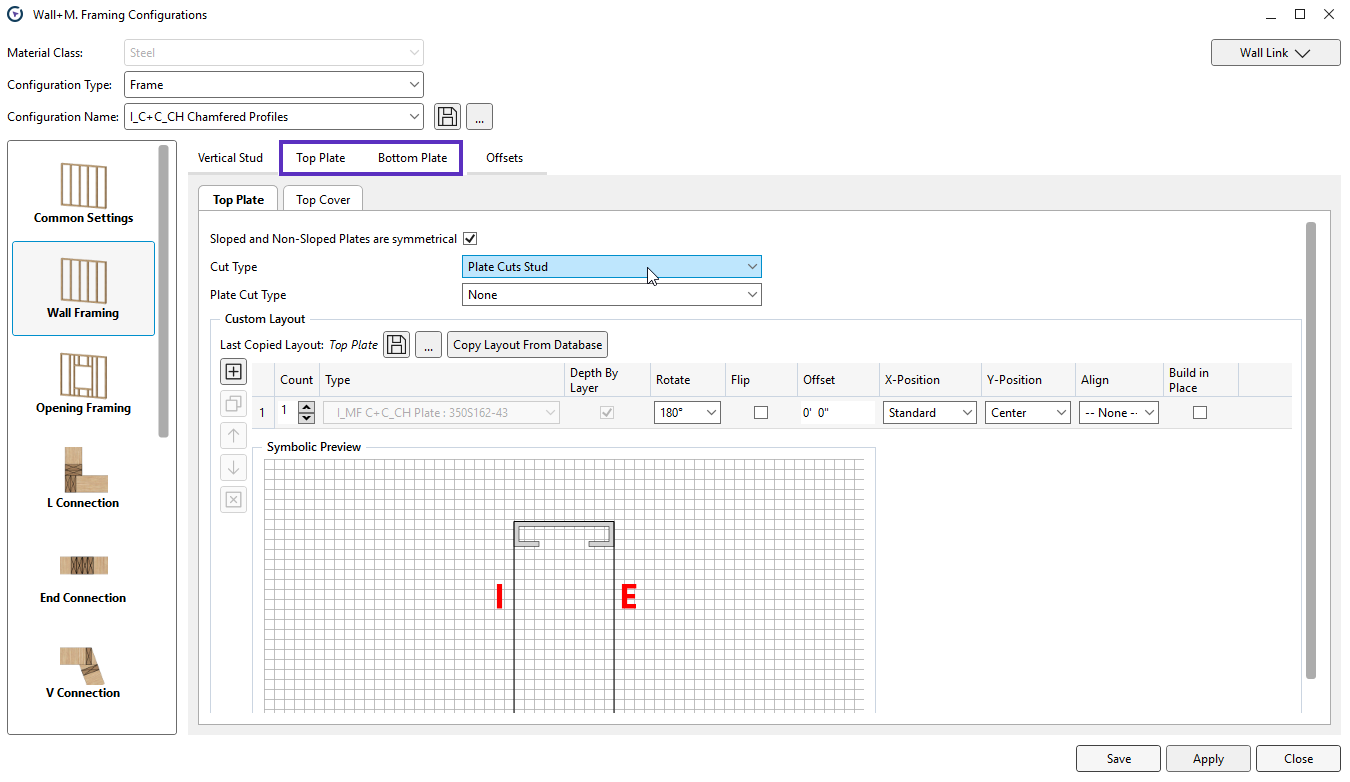Open the Top Cover sub-tab
Viewport: 1350px width, 782px height.
pyautogui.click(x=323, y=200)
